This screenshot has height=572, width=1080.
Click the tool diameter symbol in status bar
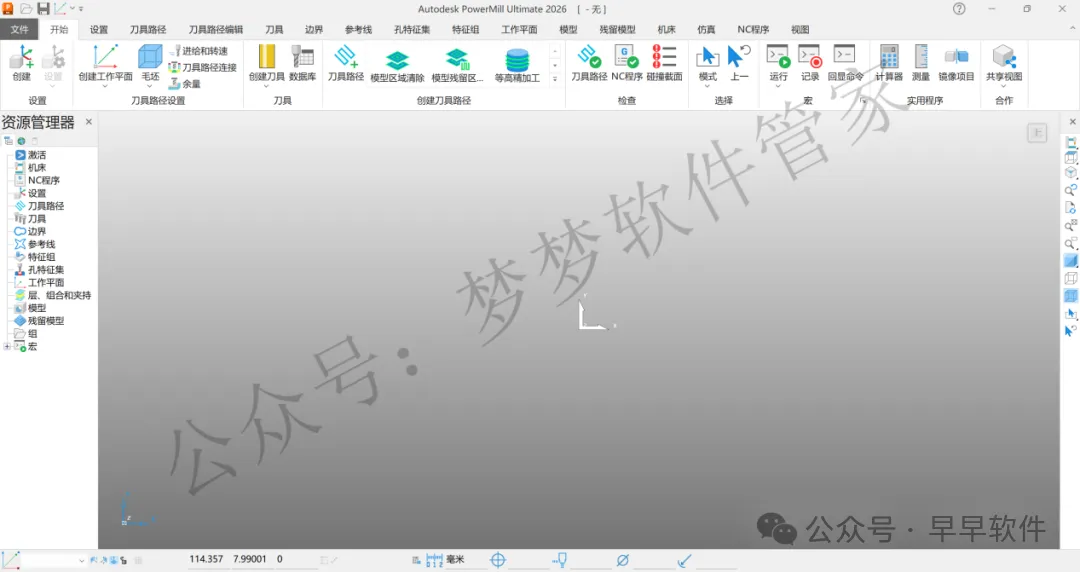coord(623,560)
